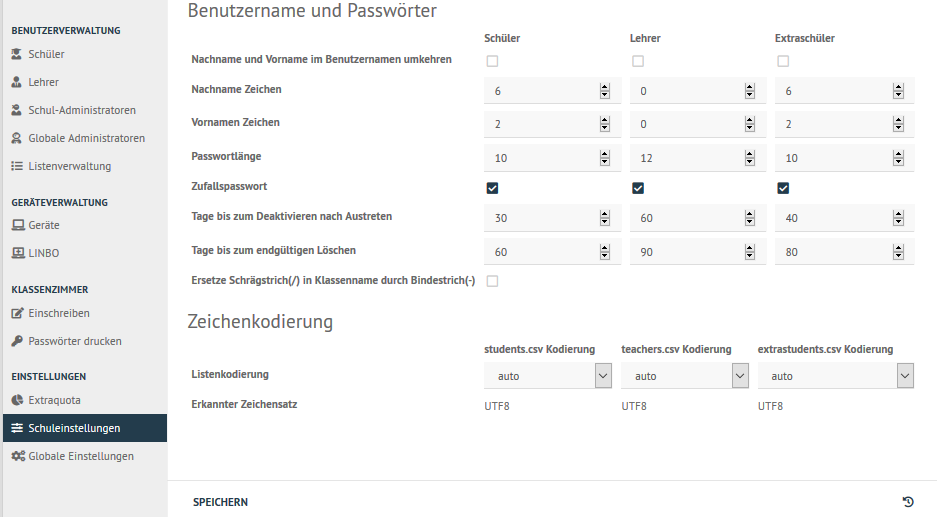937x517 pixels.
Task: Click Schüler Vornamen Zeichen spinner arrows
Action: click(x=605, y=124)
